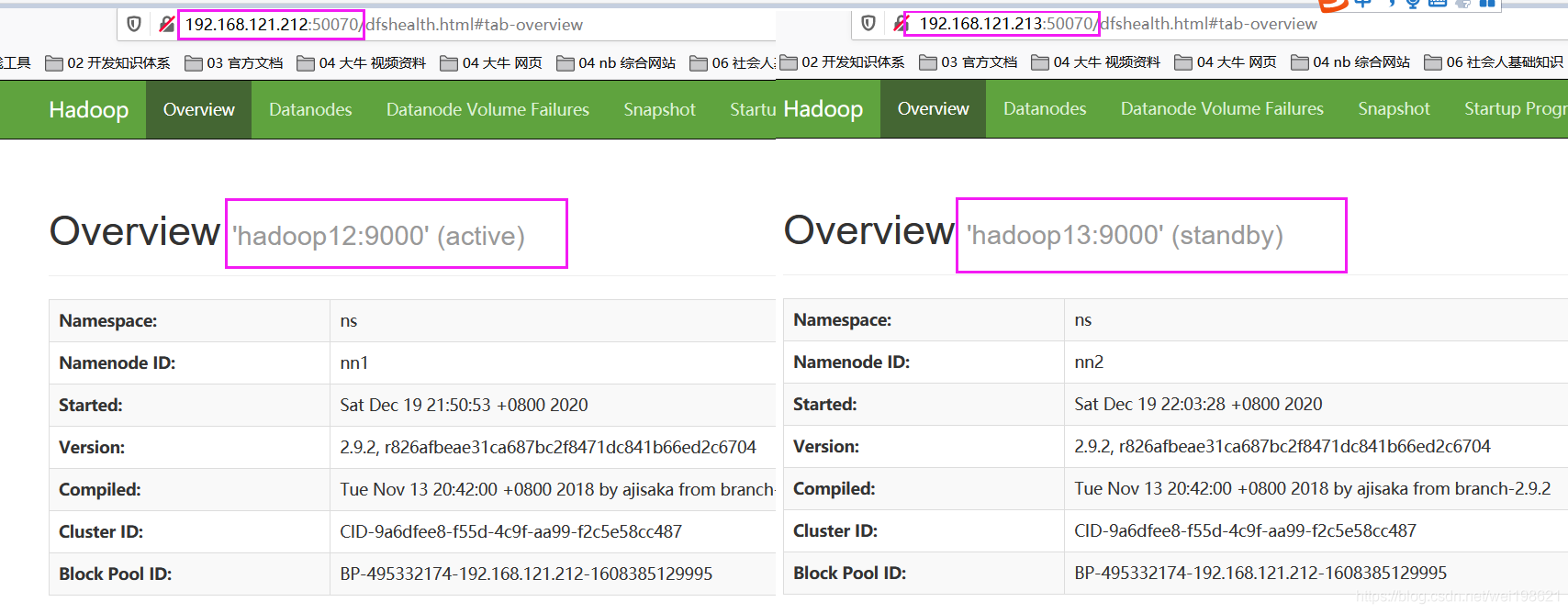Select the Overview tab in the hadoop12 window

pyautogui.click(x=199, y=110)
